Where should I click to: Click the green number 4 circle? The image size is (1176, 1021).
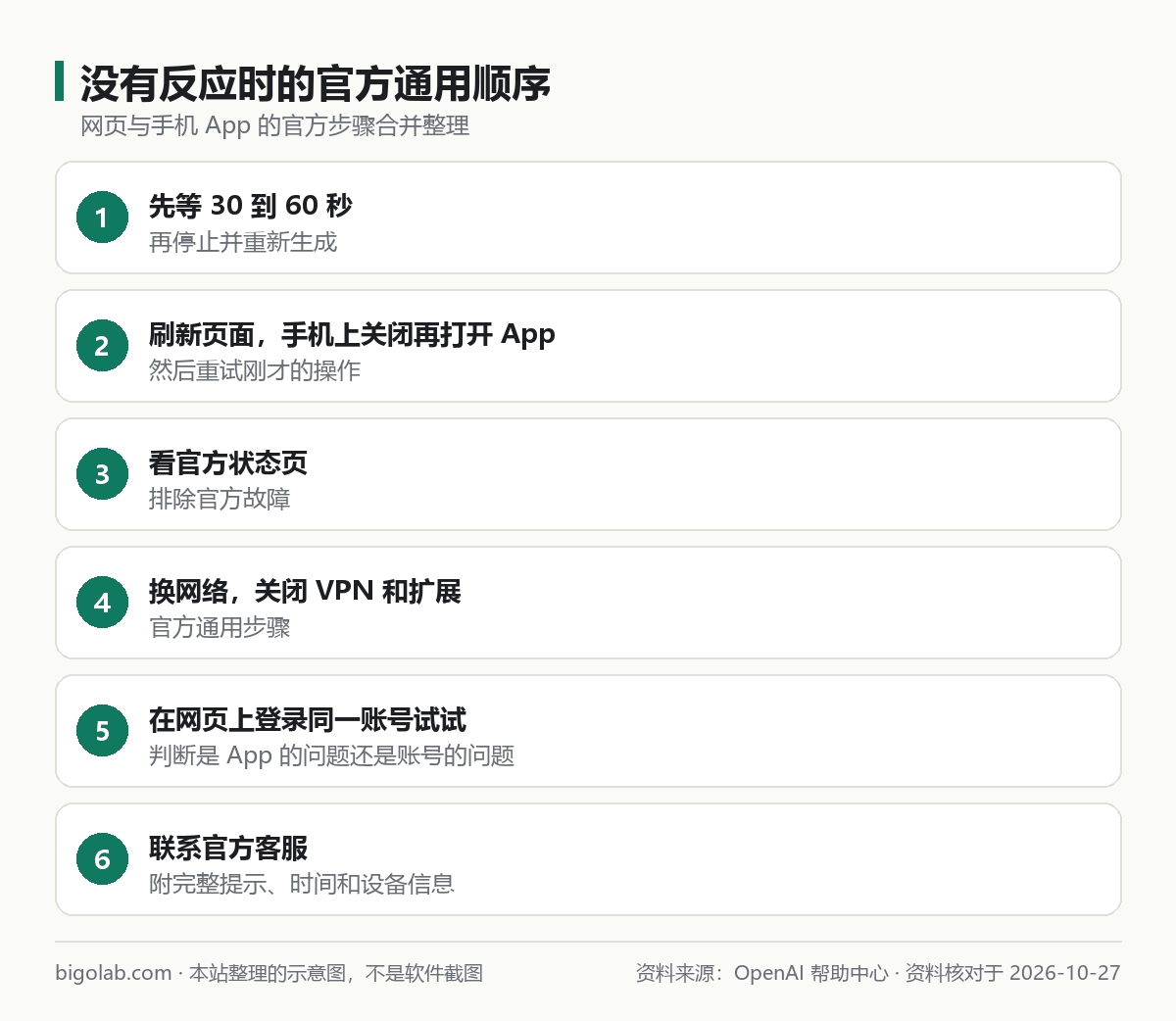[x=102, y=603]
